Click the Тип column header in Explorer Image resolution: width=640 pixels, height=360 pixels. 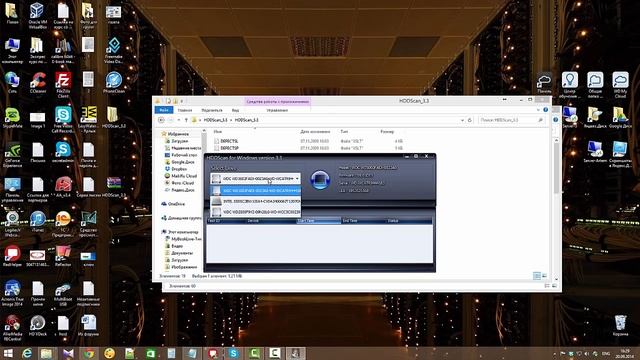click(x=344, y=132)
